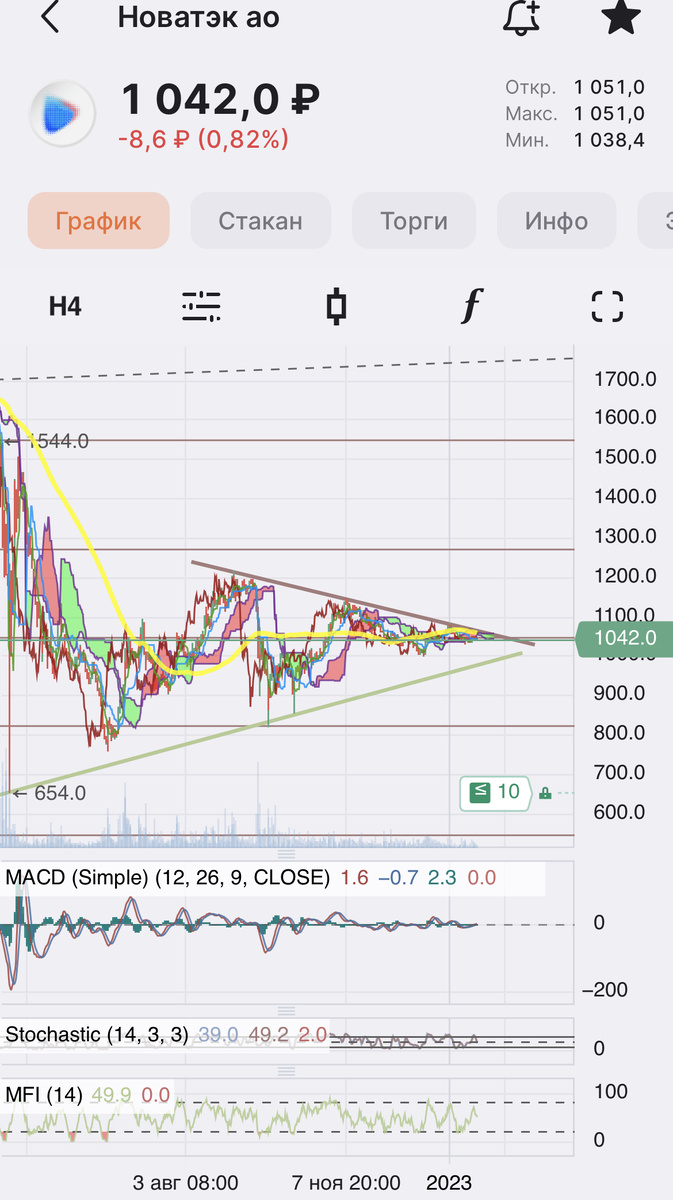Expand the chart to fullscreen
Screen dimensions: 673x1200
pyautogui.click(x=607, y=306)
